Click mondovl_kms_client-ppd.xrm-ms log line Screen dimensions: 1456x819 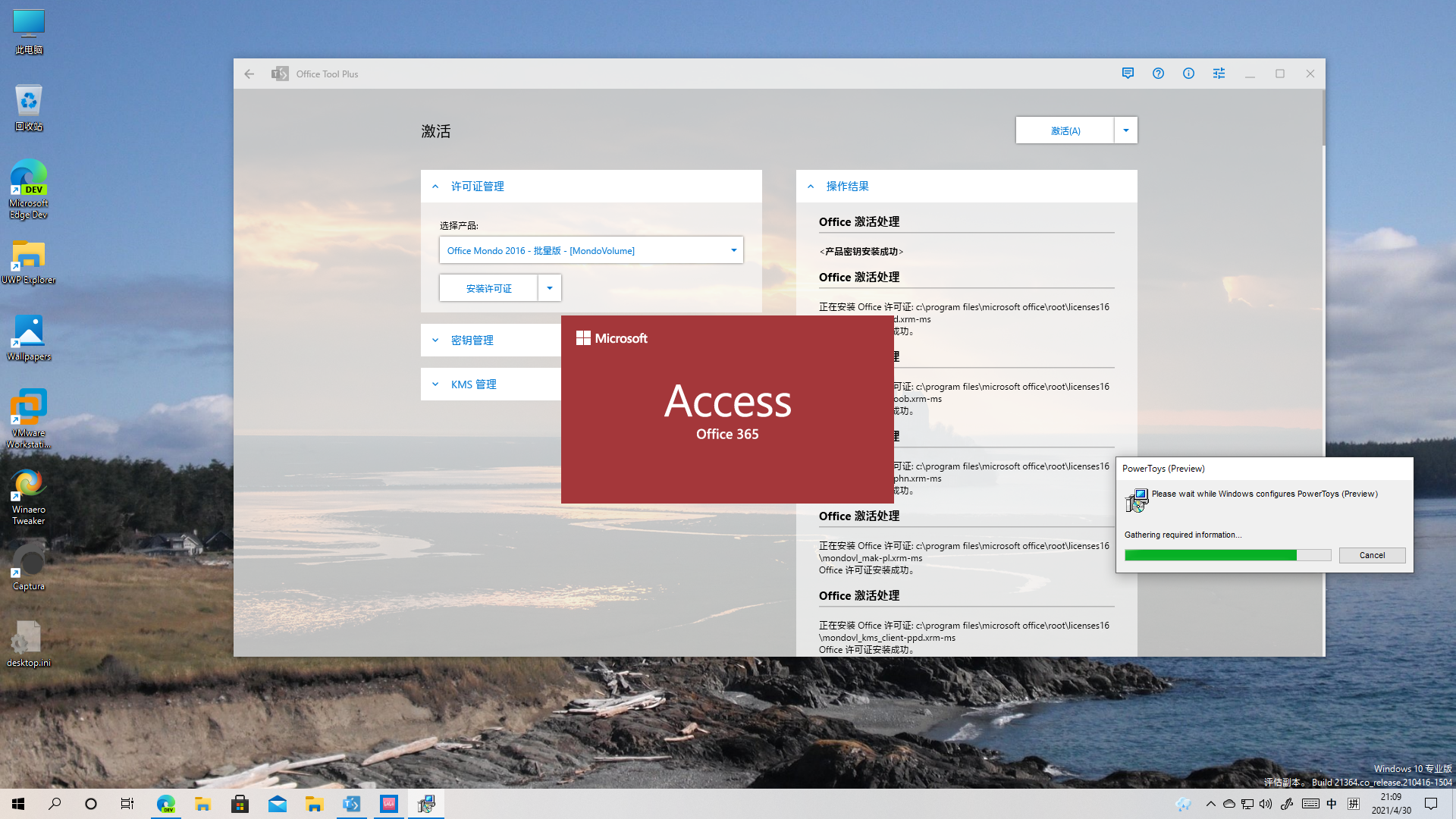click(887, 638)
